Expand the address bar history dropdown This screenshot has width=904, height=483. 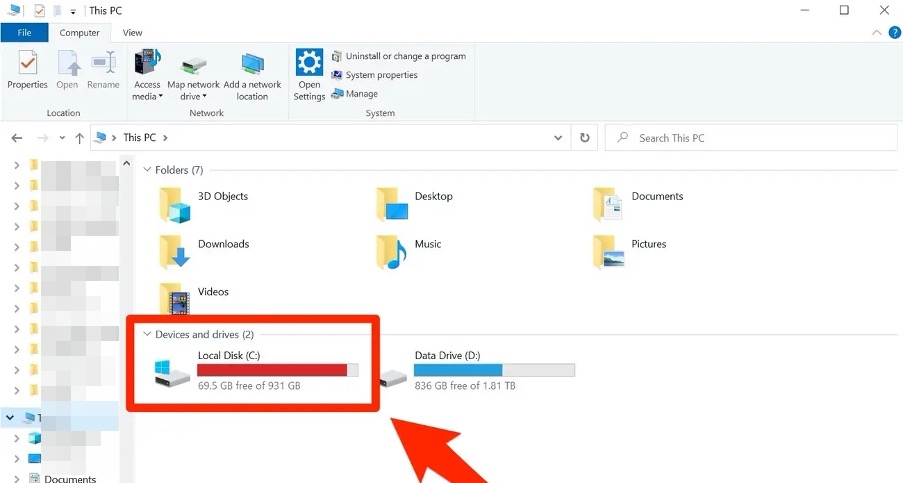pyautogui.click(x=558, y=138)
